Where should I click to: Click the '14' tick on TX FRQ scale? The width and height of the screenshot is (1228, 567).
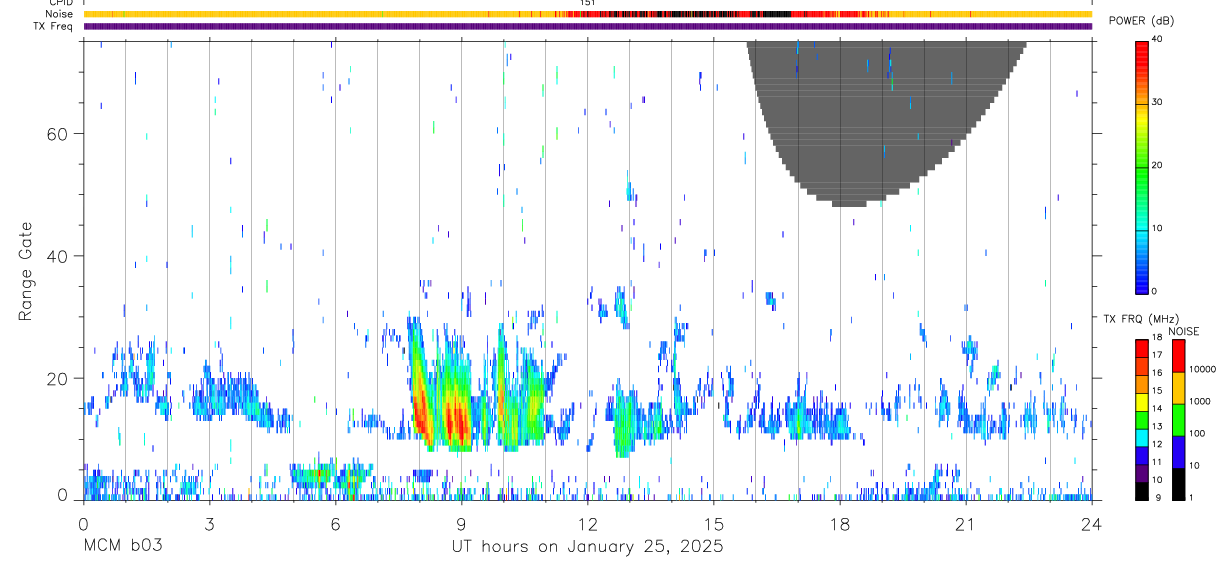pos(1157,408)
